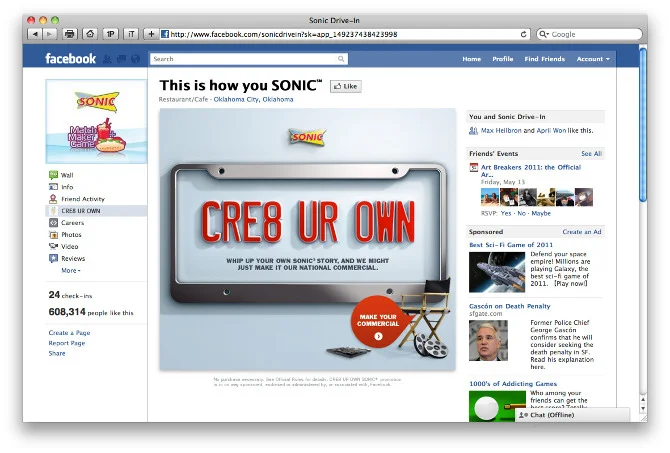Viewport: 670px width, 453px height.
Task: Open the Oklahoma City link
Action: click(x=253, y=99)
